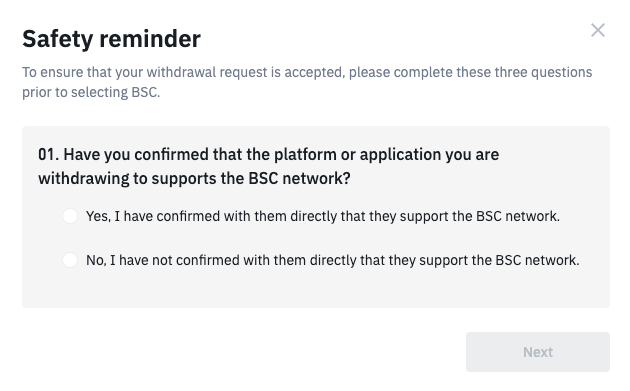
Task: Click the Next button
Action: coord(538,352)
